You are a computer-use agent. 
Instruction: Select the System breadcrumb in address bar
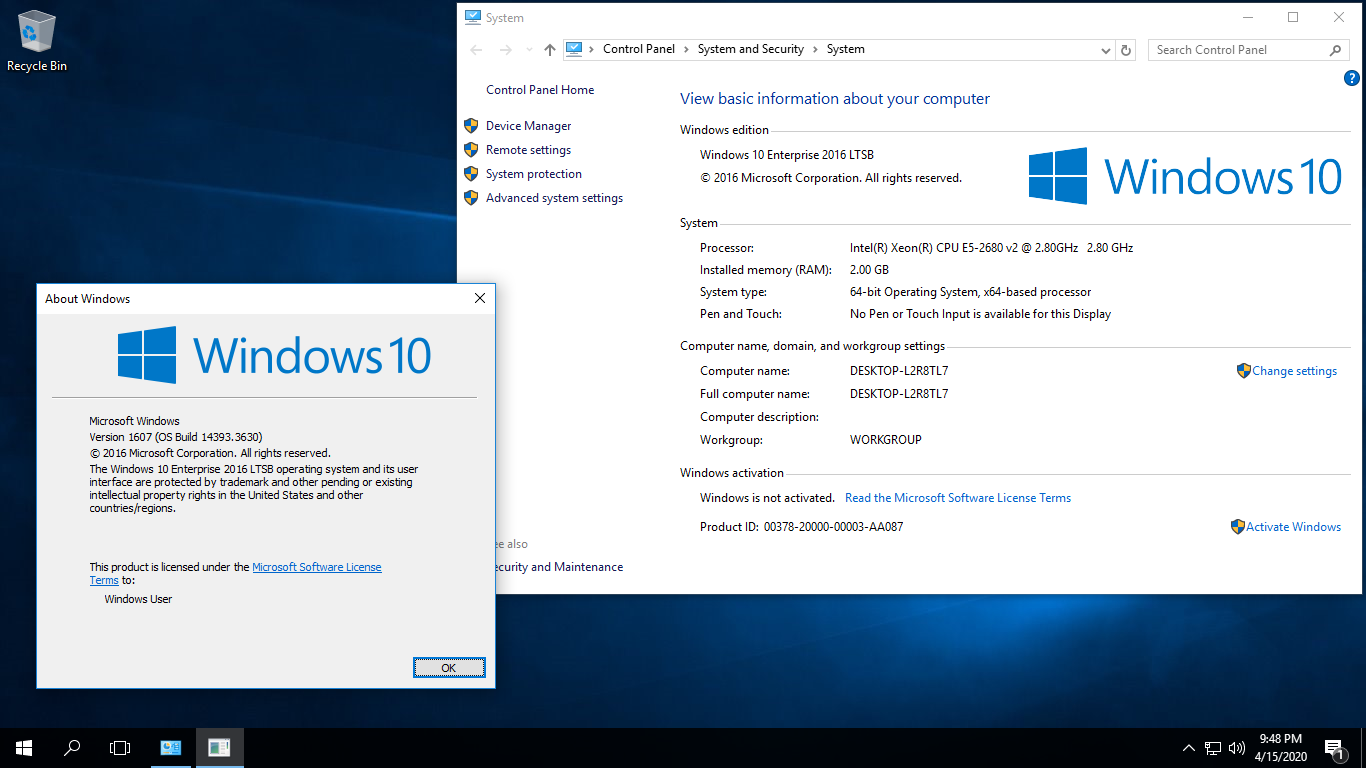pos(846,49)
